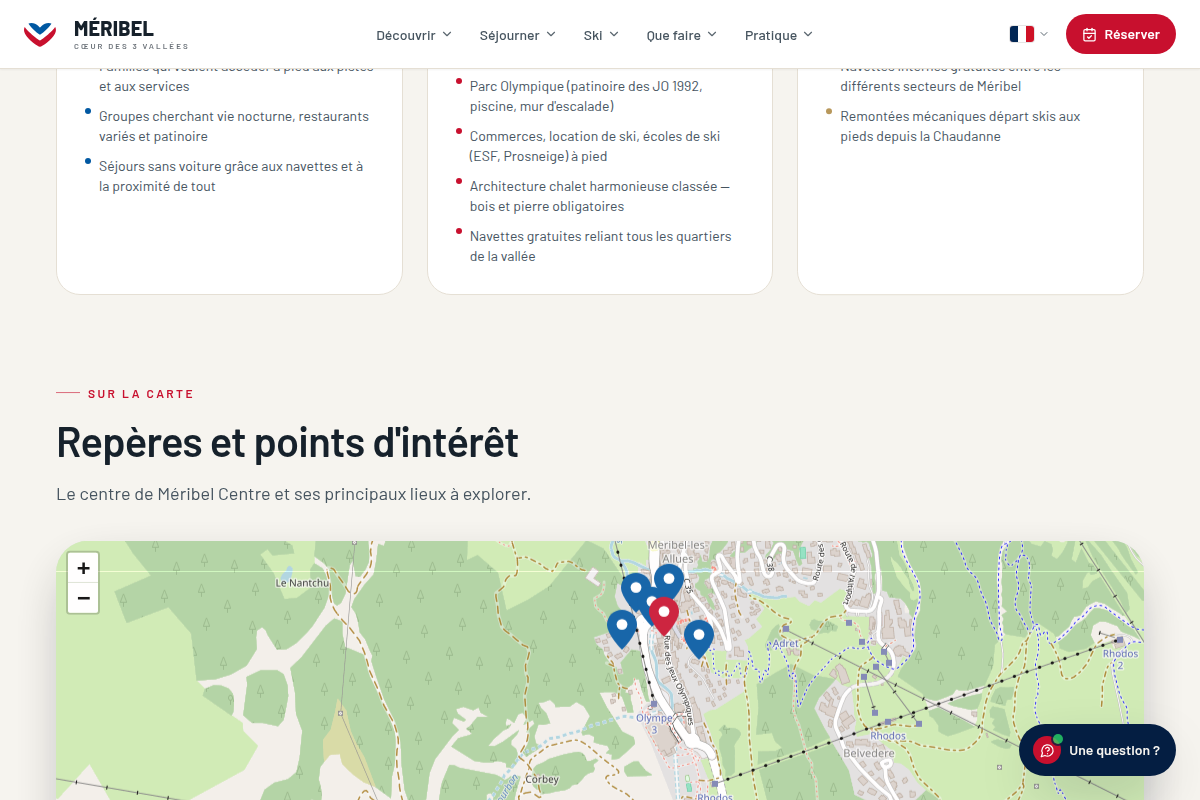Click the Rhodos 2 lift label on map
This screenshot has width=1200, height=800.
coord(1120,659)
